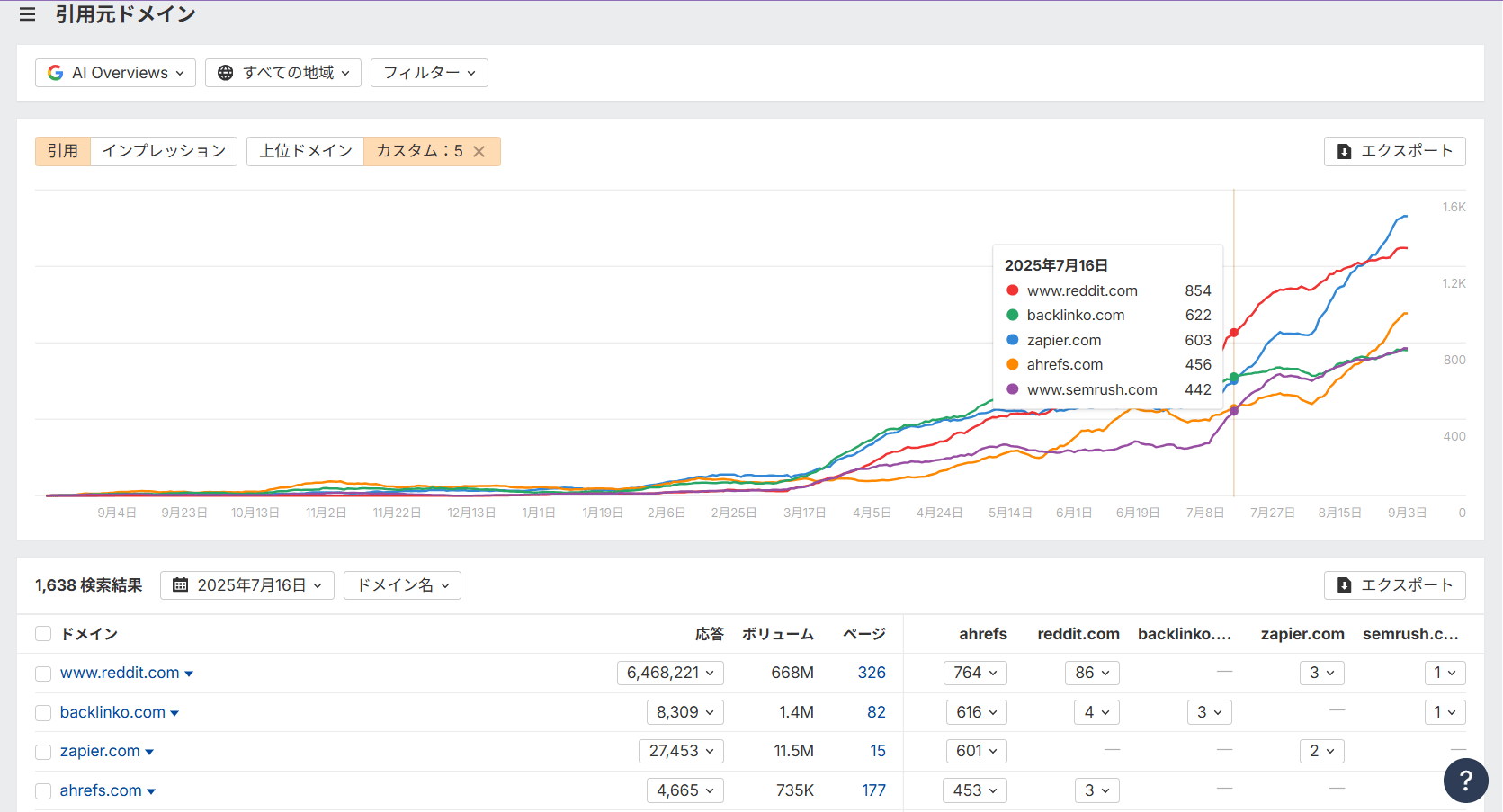1503x812 pixels.
Task: Open the フィルター dropdown
Action: pos(429,72)
